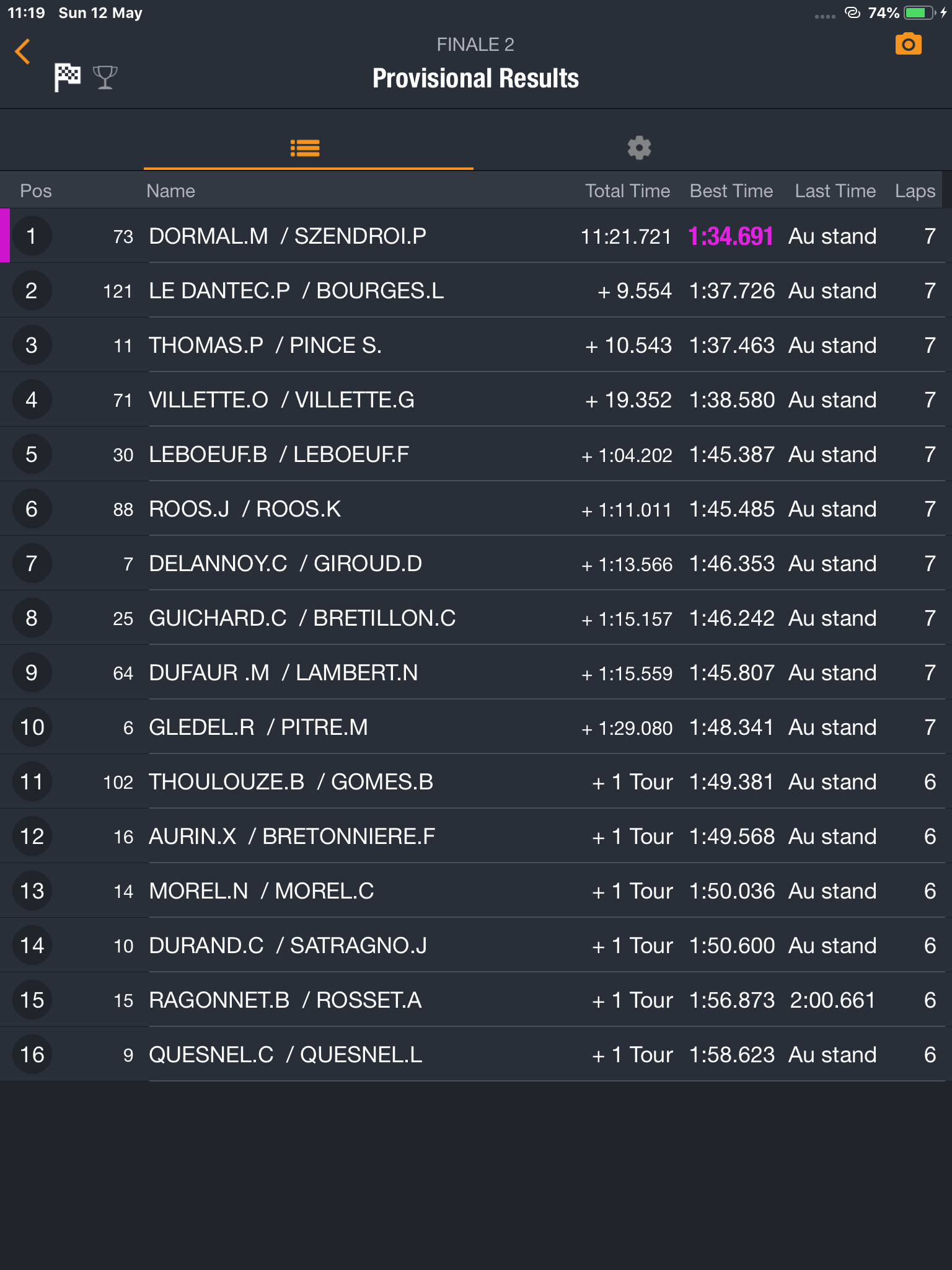Click the Name column header
Image resolution: width=952 pixels, height=1270 pixels.
point(170,191)
